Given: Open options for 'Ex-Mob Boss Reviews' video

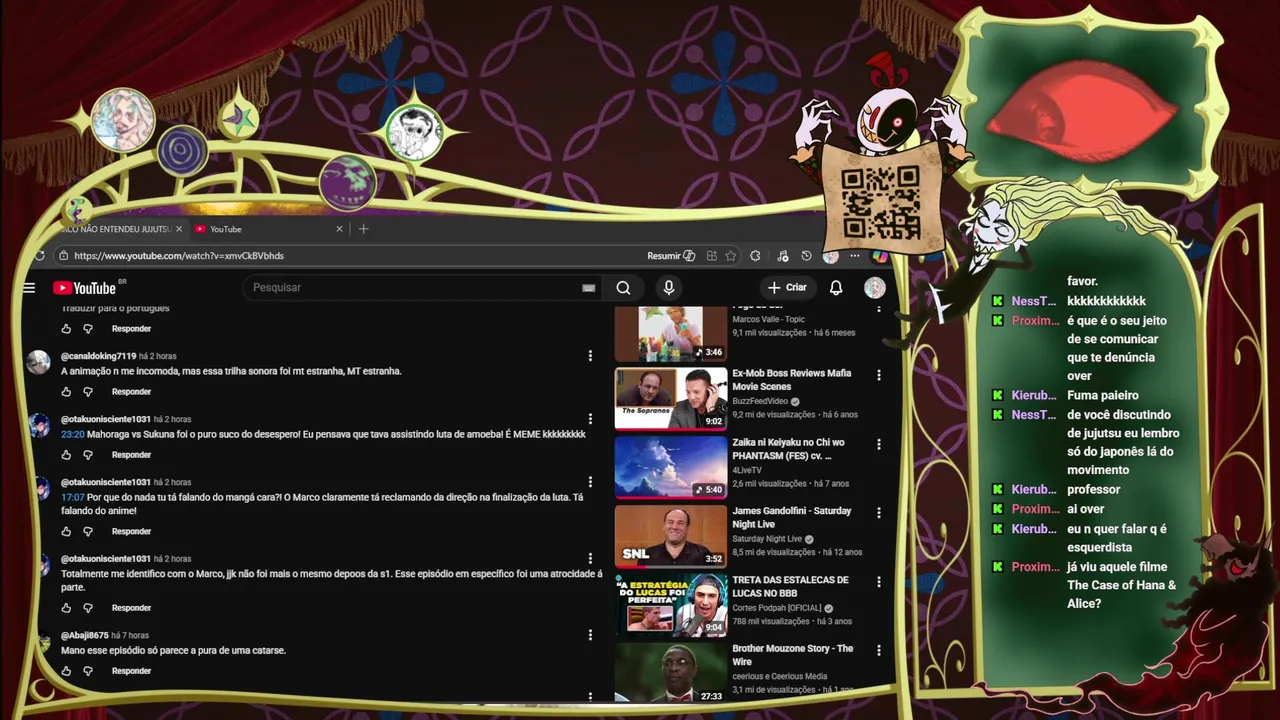Looking at the screenshot, I should 879,375.
